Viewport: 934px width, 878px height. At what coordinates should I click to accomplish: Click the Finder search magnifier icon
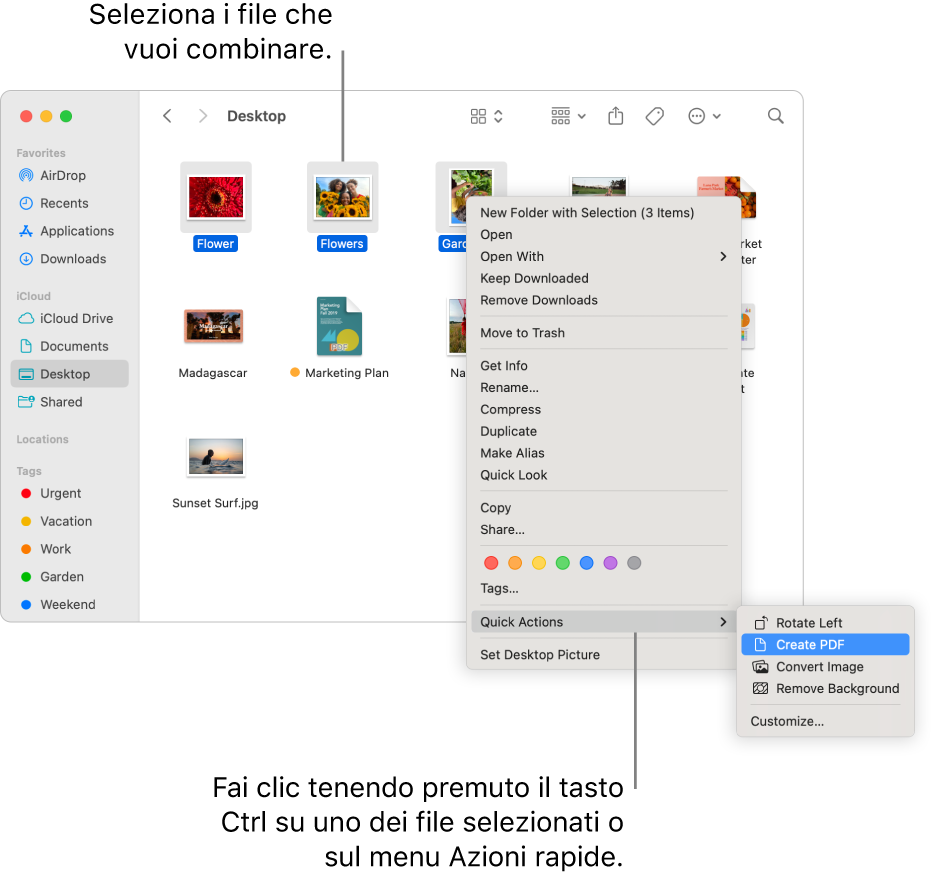point(775,116)
